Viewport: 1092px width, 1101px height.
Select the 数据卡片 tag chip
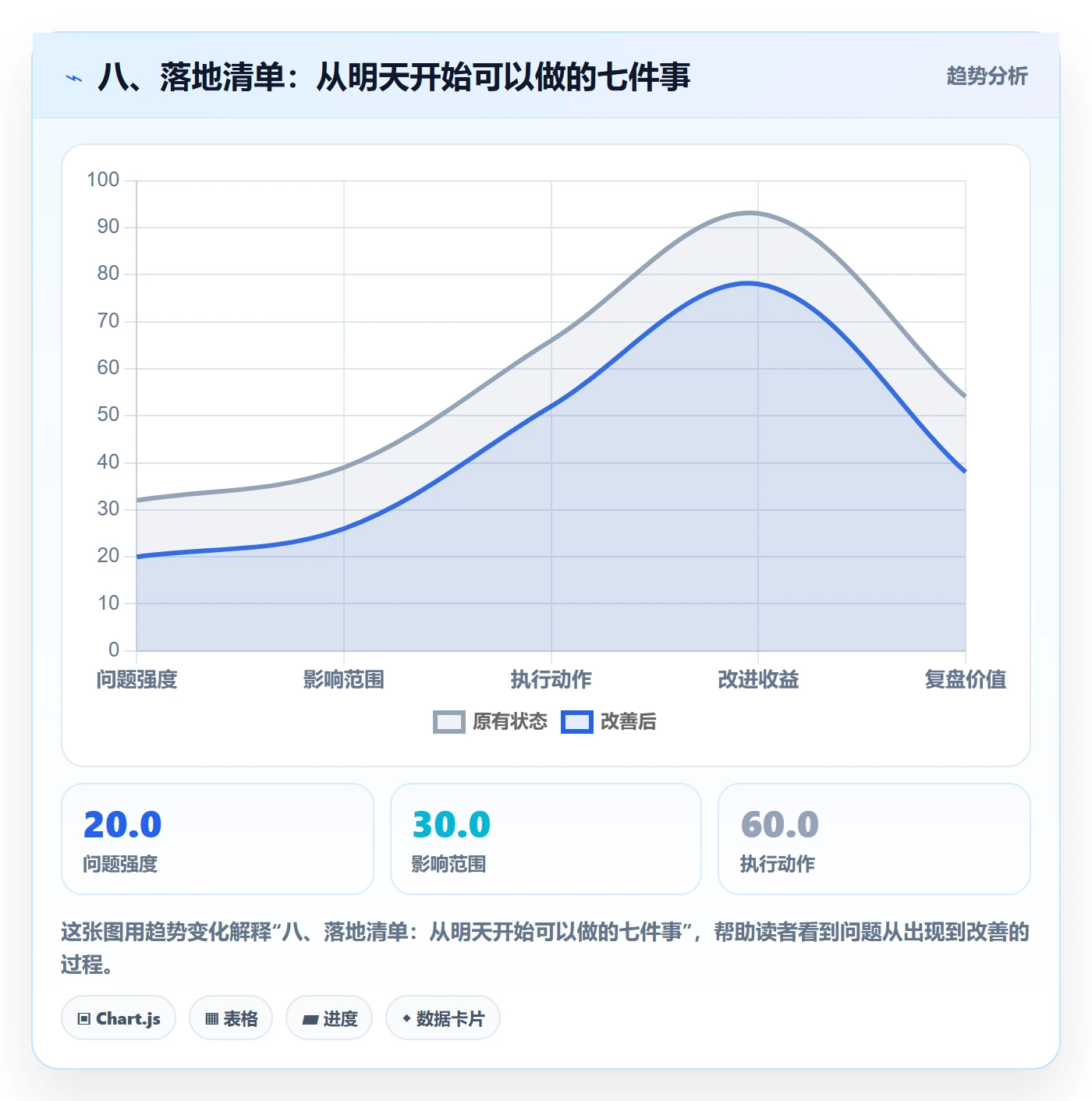443,1018
